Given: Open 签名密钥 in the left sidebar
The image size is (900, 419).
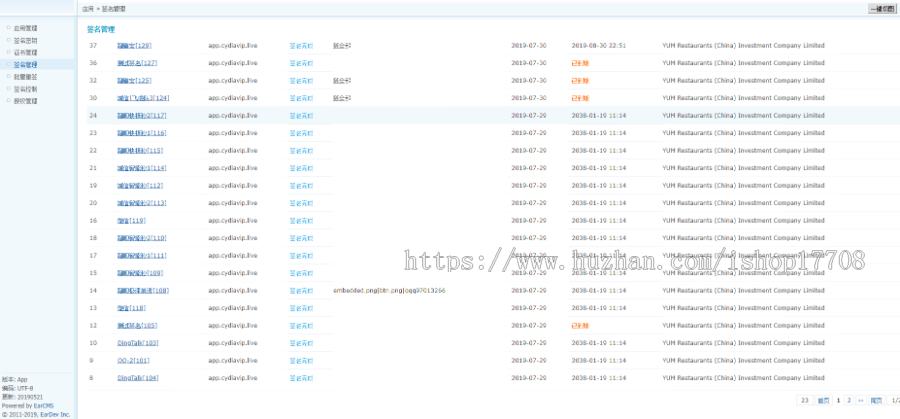Looking at the screenshot, I should coord(25,40).
